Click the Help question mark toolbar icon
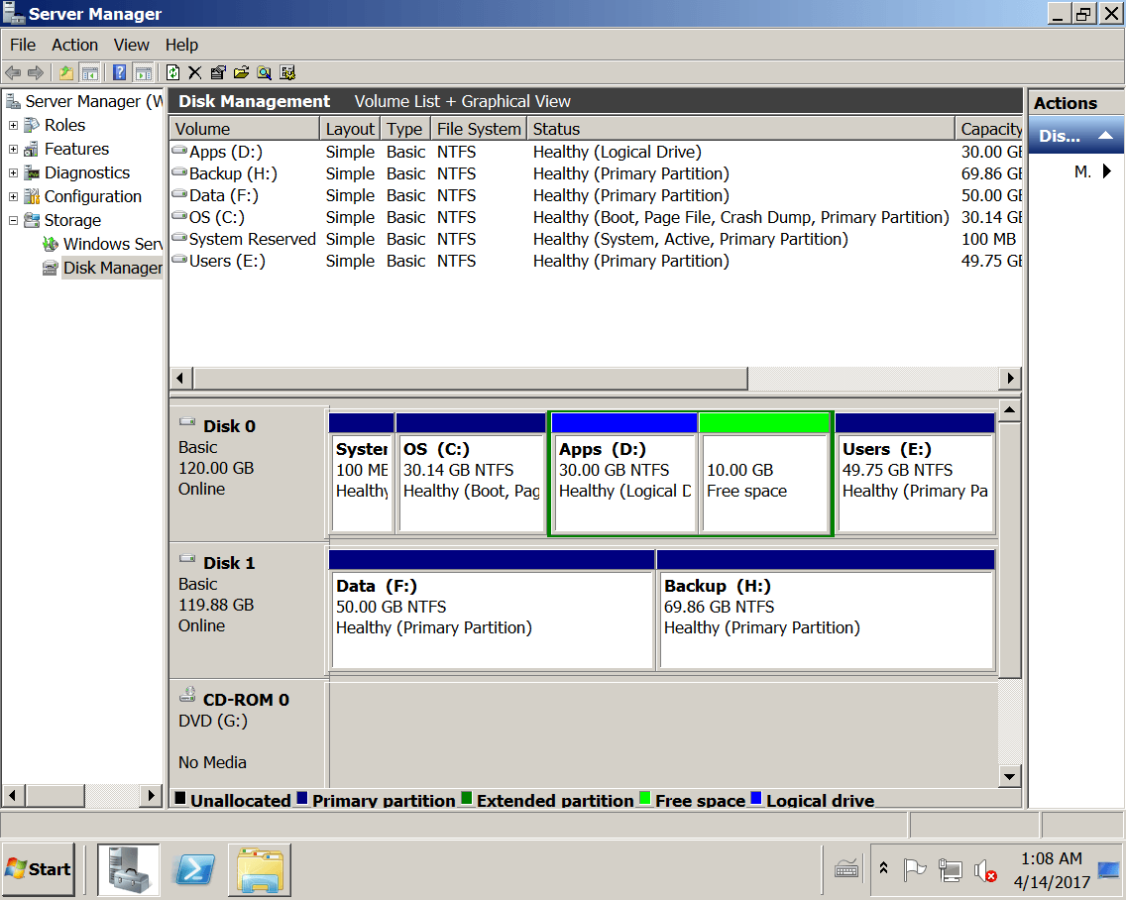The image size is (1126, 900). pyautogui.click(x=119, y=72)
